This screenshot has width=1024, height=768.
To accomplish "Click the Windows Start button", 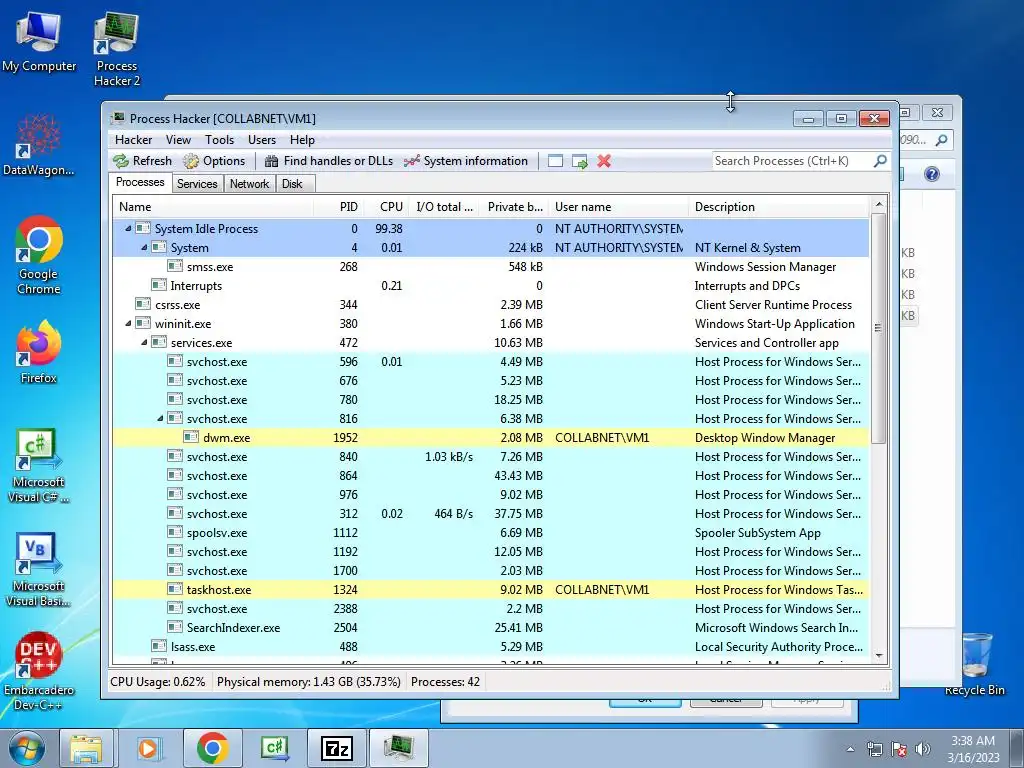I will (27, 748).
